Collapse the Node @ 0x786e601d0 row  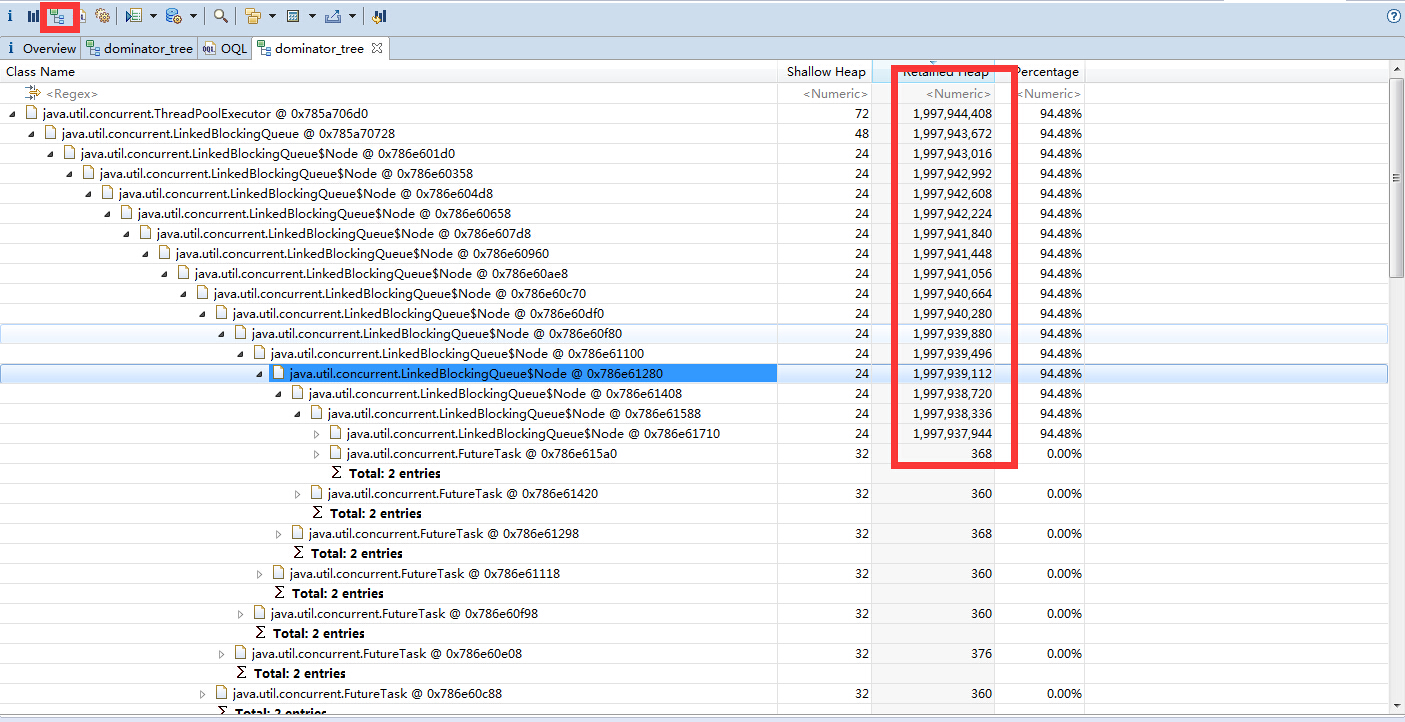point(50,154)
